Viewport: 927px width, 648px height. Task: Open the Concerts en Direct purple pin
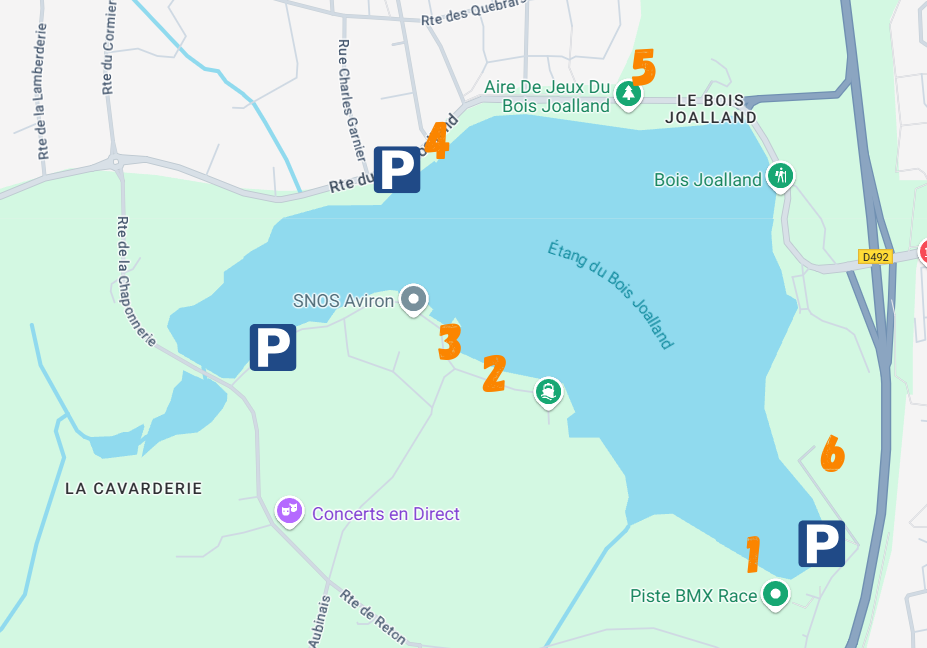[289, 511]
